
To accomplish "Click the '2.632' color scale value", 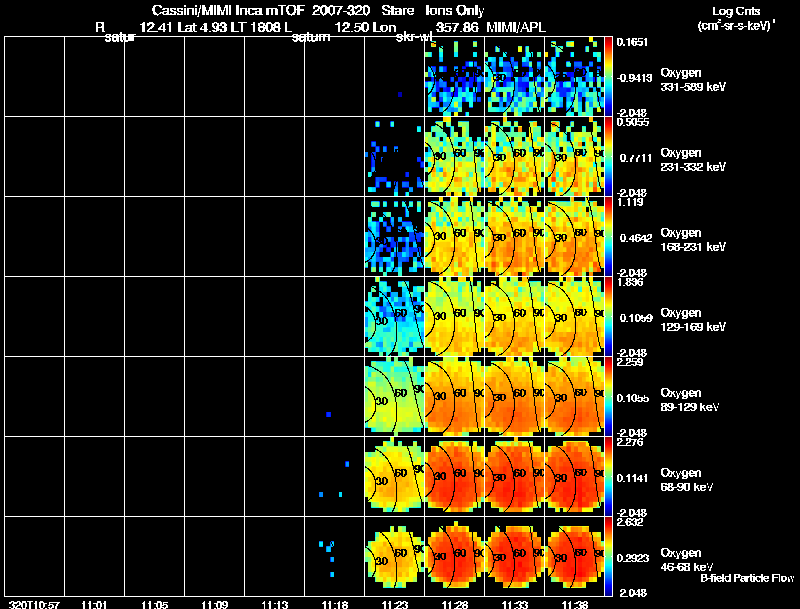I will click(x=630, y=522).
